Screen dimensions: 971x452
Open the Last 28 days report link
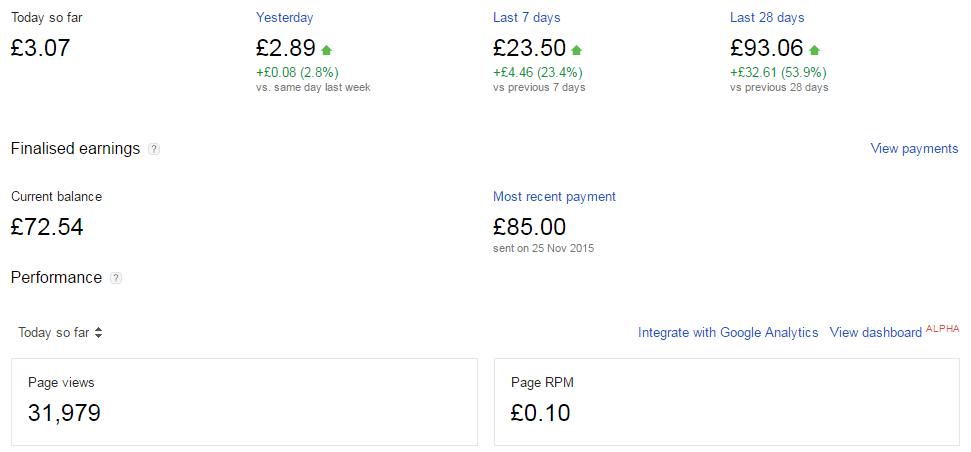(767, 17)
